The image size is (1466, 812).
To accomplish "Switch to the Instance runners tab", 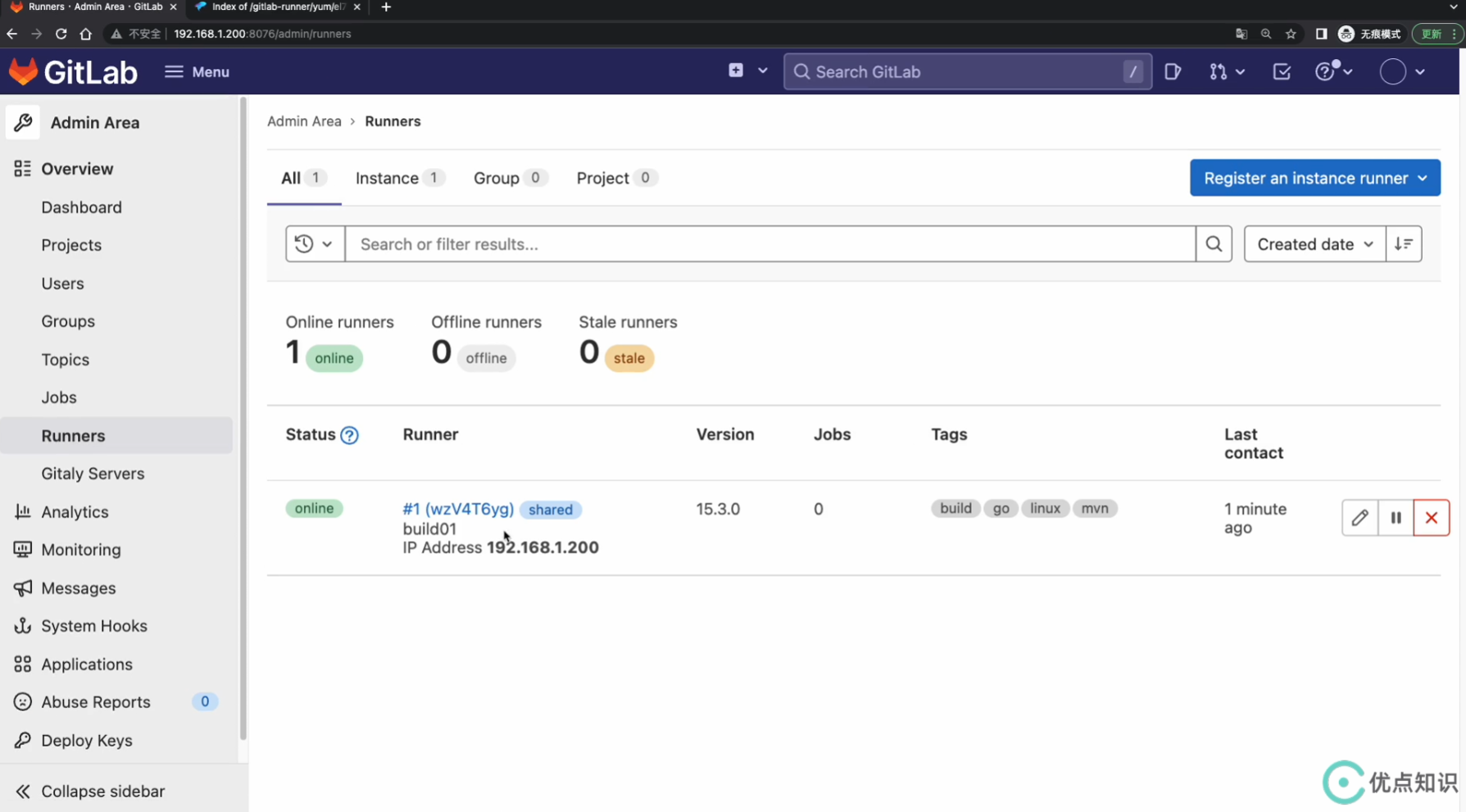I will [400, 178].
